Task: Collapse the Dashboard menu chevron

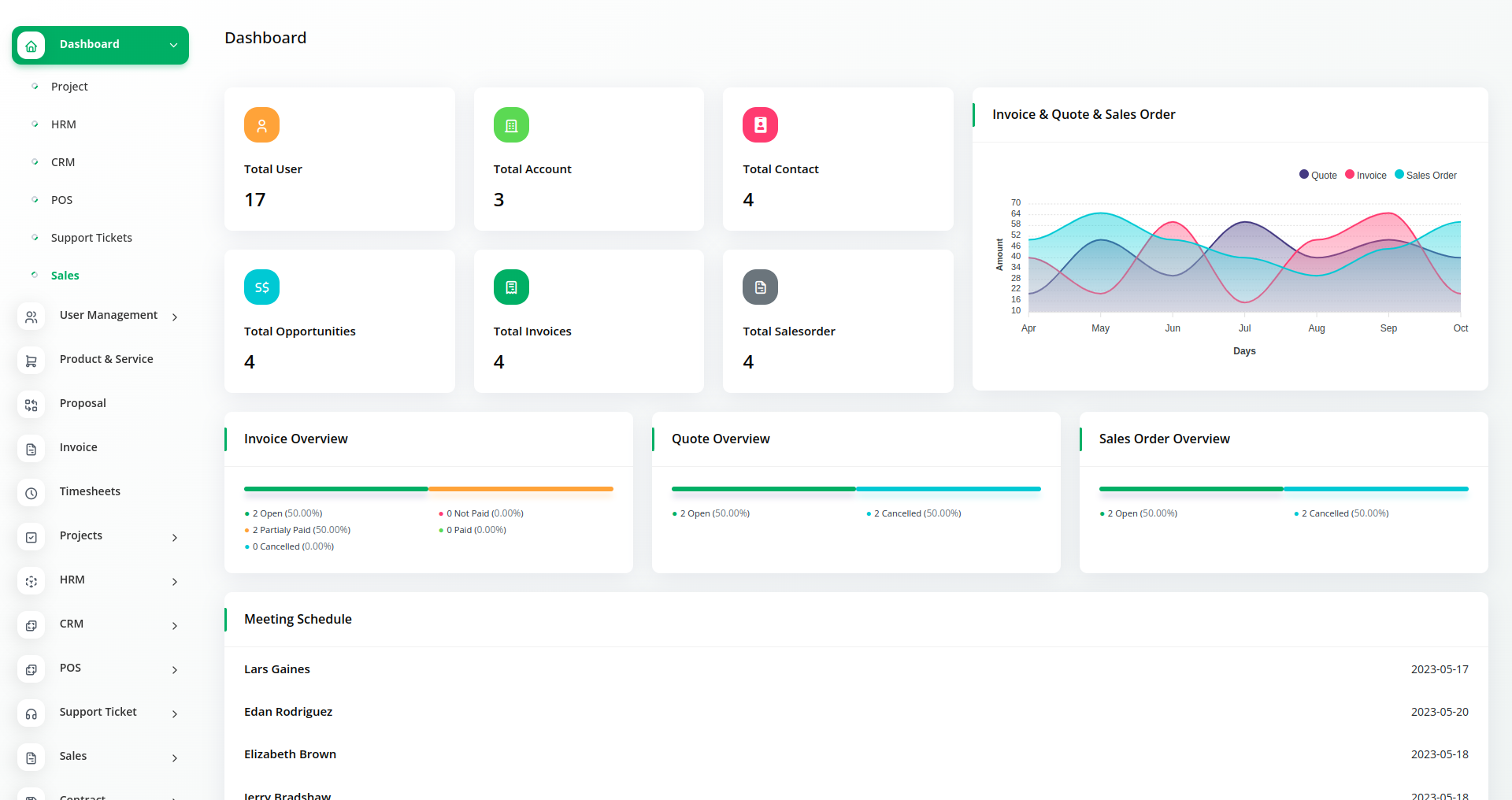Action: click(x=173, y=45)
